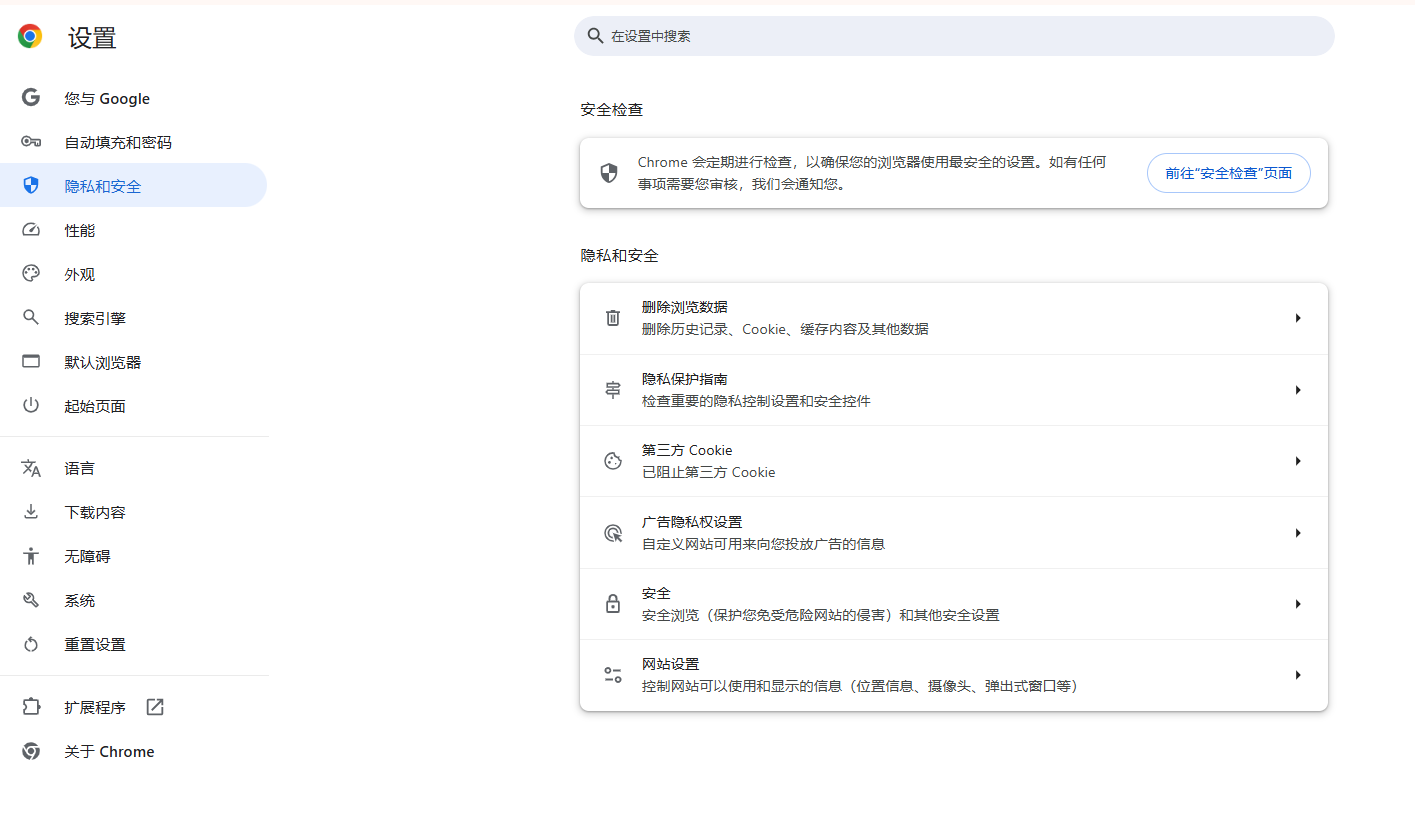Click the translate icon for 语言
The width and height of the screenshot is (1415, 817).
coord(31,468)
